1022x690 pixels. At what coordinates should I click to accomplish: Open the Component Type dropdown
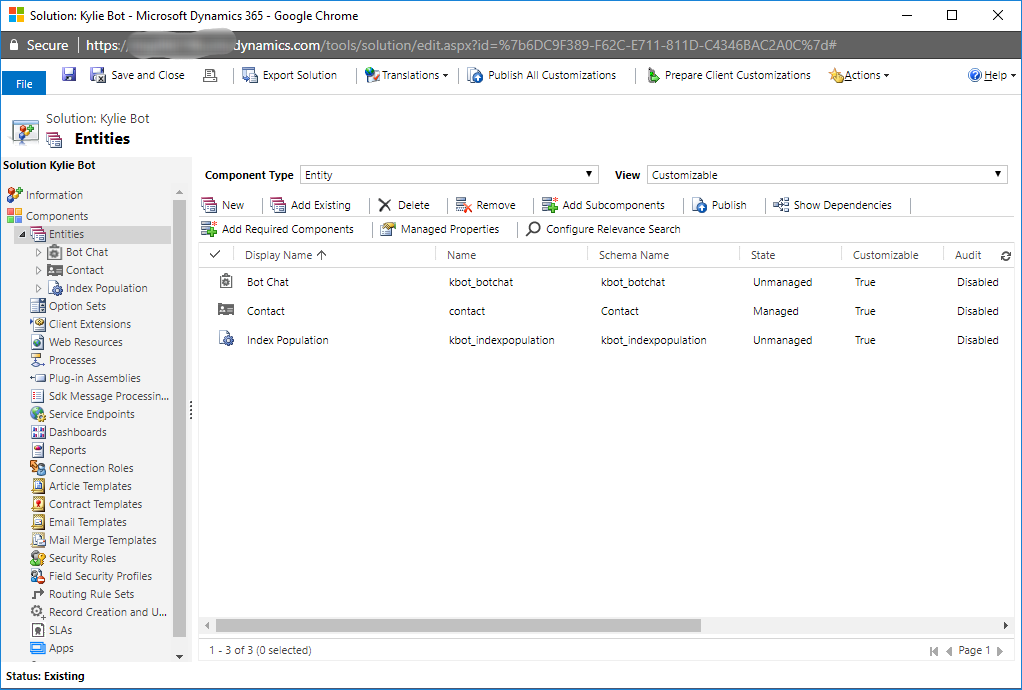(449, 175)
